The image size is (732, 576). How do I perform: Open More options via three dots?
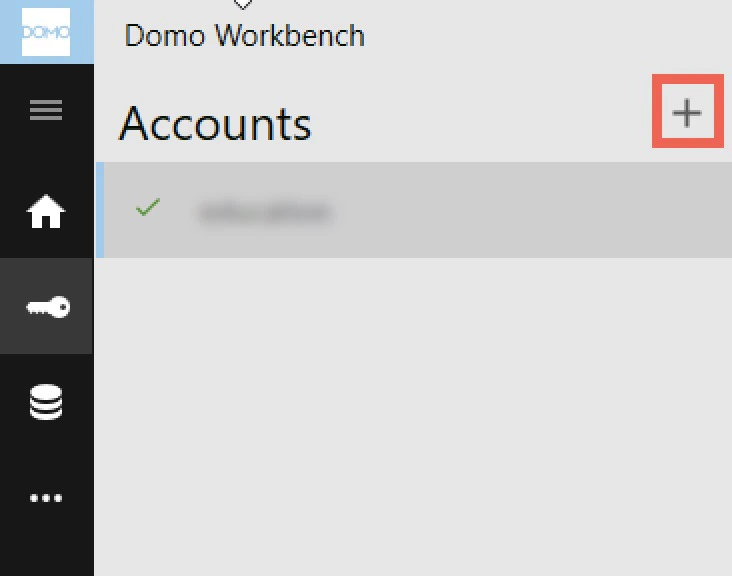pyautogui.click(x=46, y=498)
